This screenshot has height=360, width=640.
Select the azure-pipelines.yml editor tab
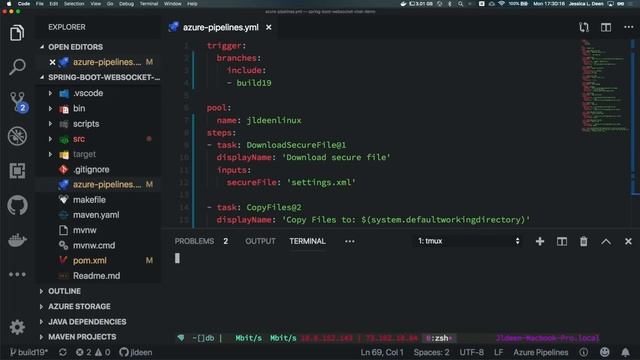point(220,27)
